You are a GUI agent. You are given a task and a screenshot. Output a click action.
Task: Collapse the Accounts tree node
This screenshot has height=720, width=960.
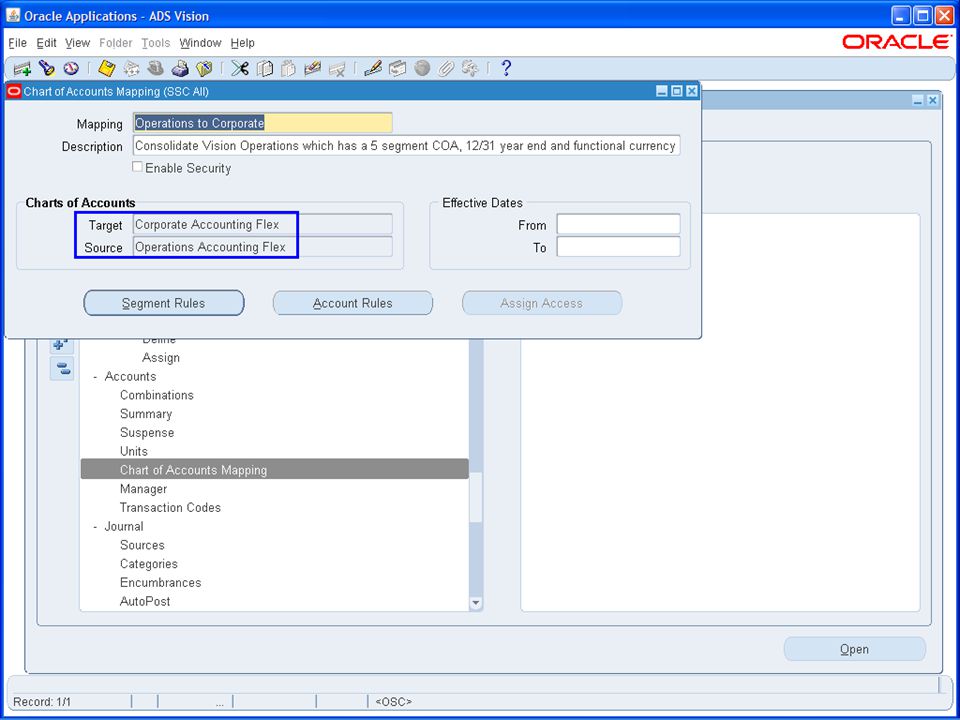(95, 377)
